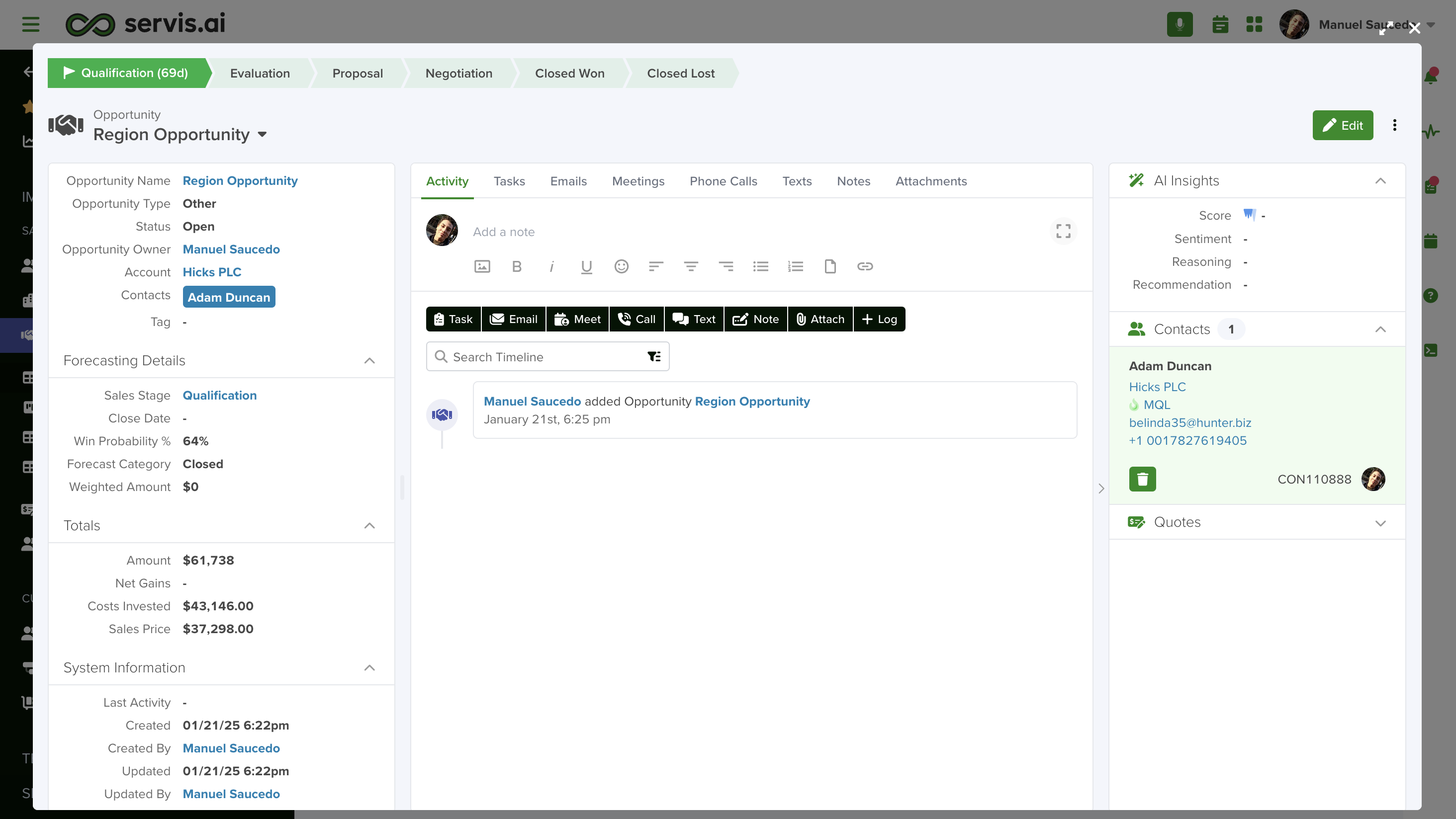Open the belinda35@hunter.biz email link
Image resolution: width=1456 pixels, height=819 pixels.
click(x=1189, y=422)
